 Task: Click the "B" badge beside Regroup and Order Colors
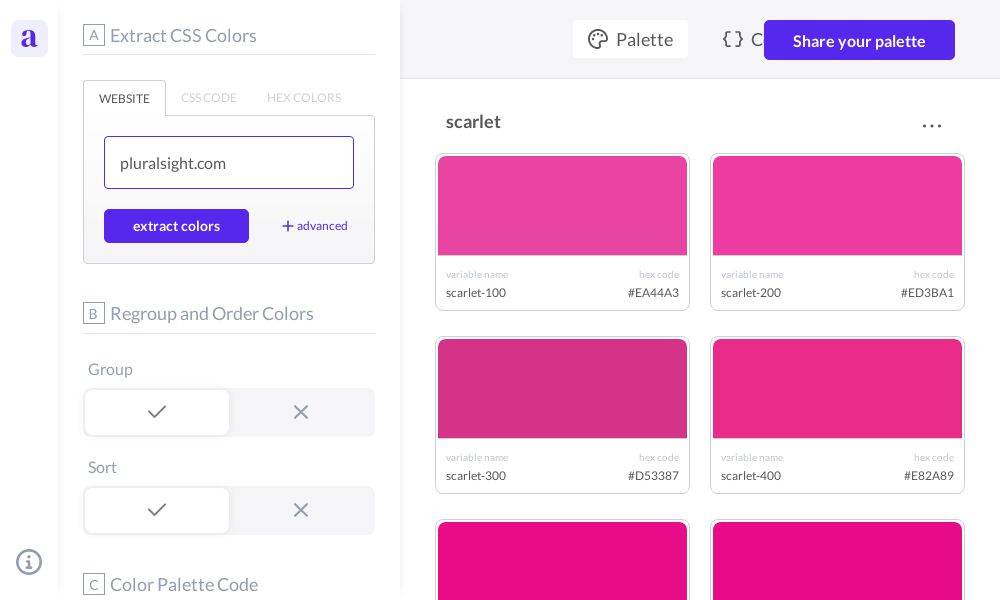(x=94, y=313)
